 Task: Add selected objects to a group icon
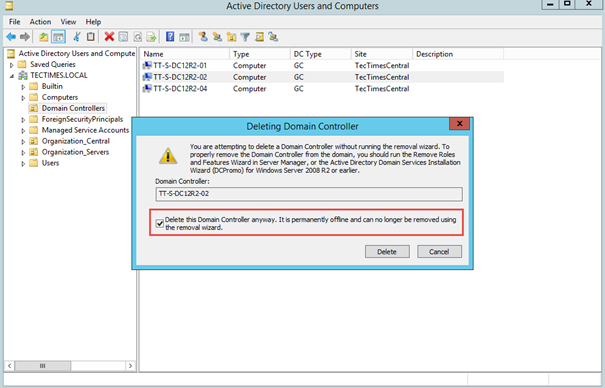coord(274,37)
